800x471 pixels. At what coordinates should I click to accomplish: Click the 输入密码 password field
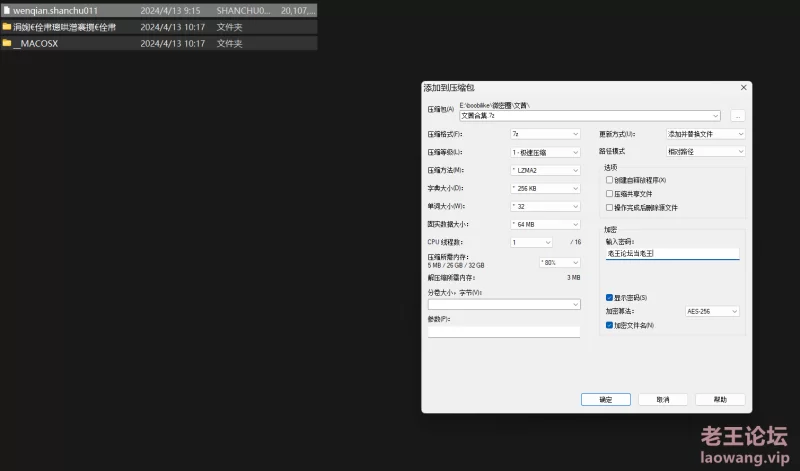(672, 253)
